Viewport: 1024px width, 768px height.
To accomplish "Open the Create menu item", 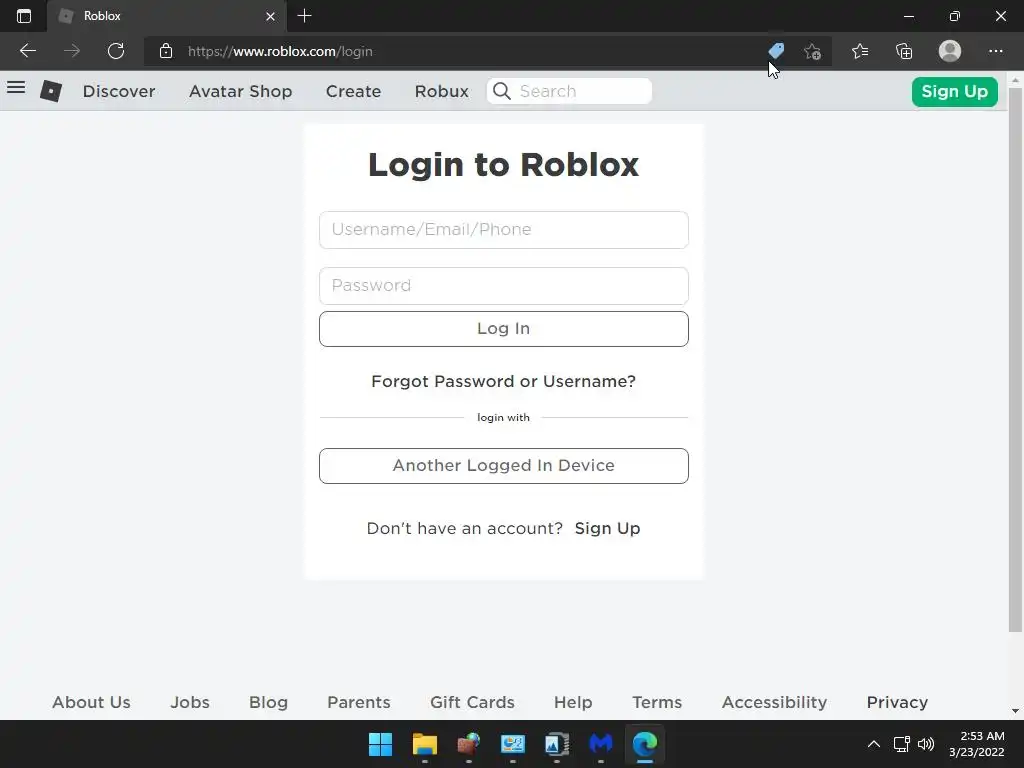I will point(353,91).
